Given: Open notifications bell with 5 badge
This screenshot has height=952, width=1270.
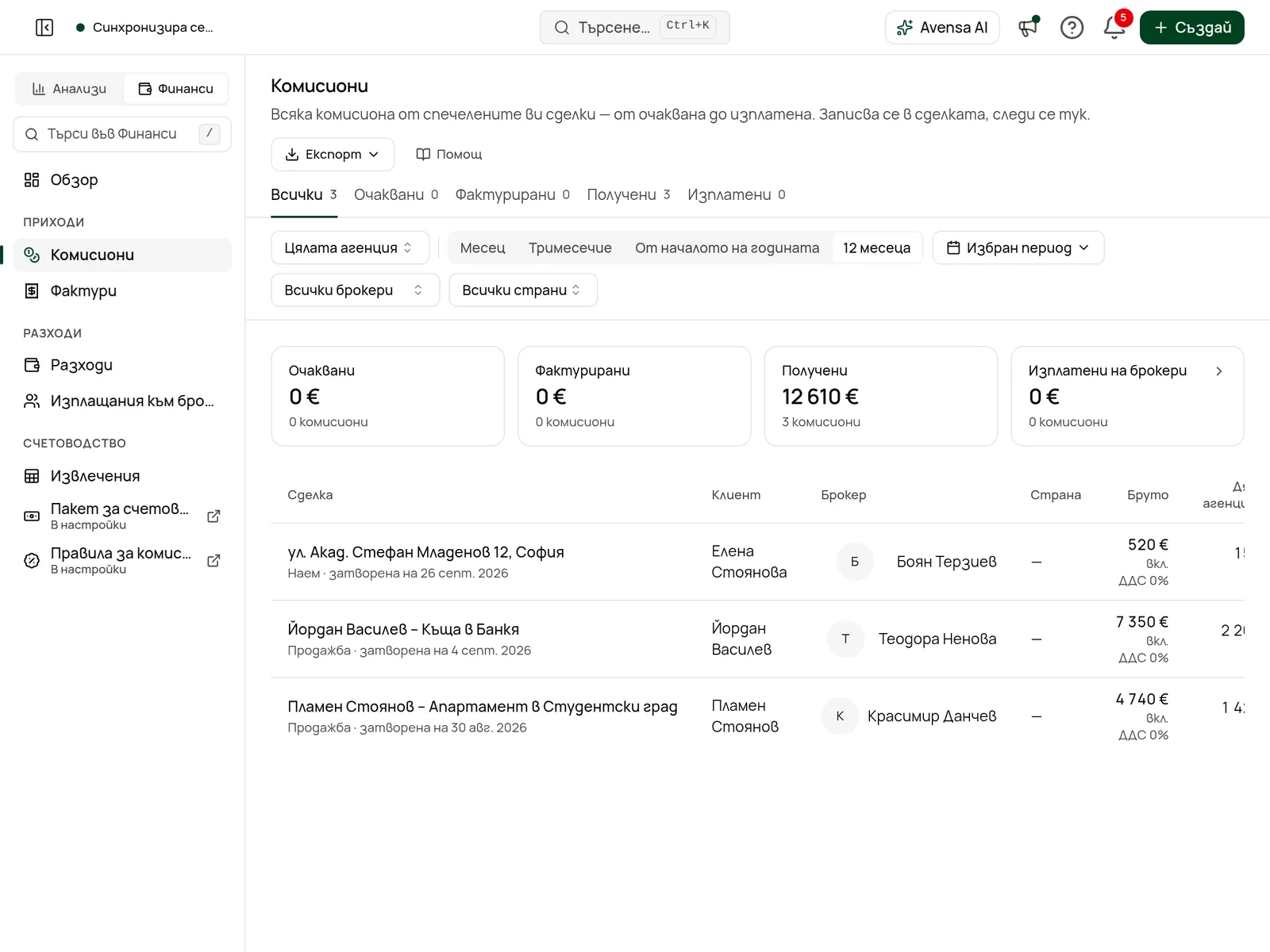Looking at the screenshot, I should click(1114, 28).
